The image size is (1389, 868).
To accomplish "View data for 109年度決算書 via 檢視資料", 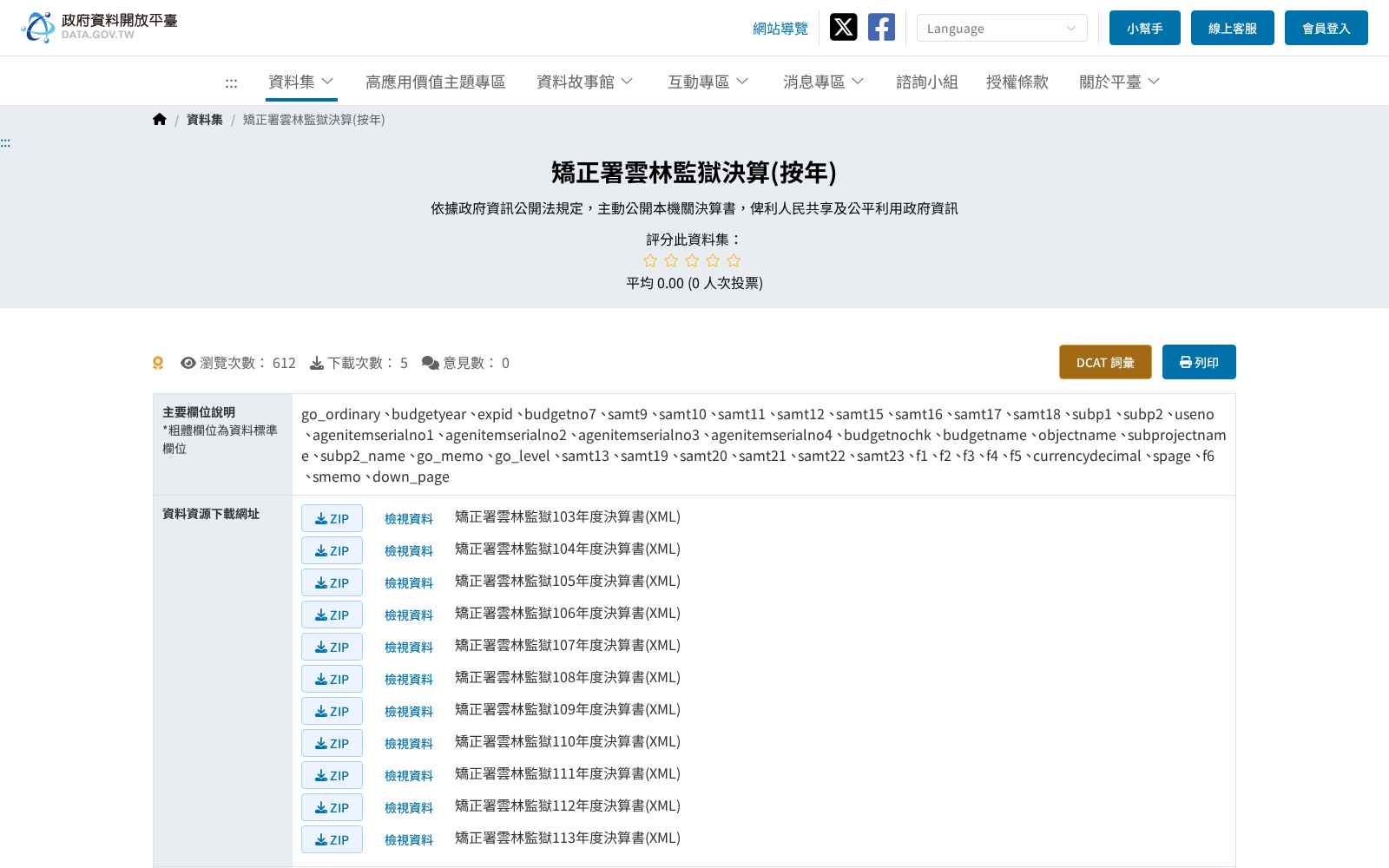I will pos(409,711).
